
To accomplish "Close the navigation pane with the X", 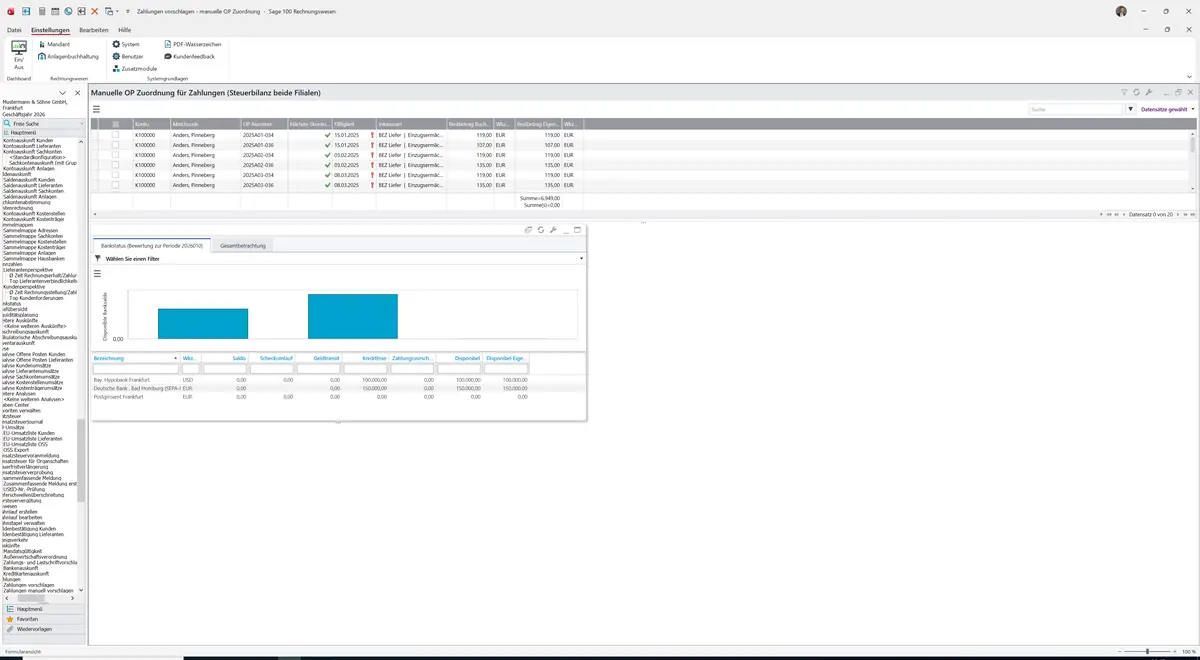I will click(x=78, y=93).
